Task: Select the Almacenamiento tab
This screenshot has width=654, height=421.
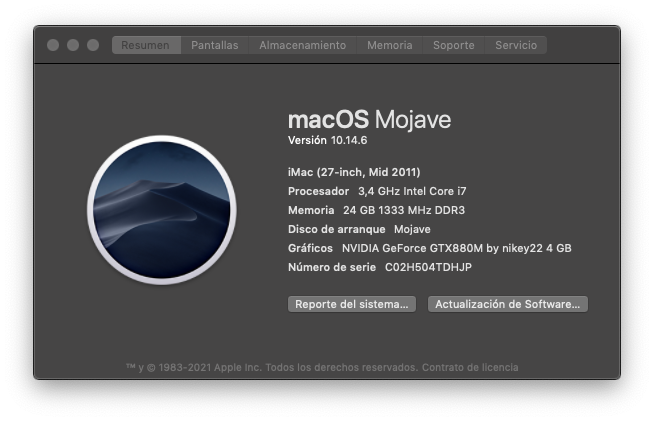Action: [x=303, y=45]
